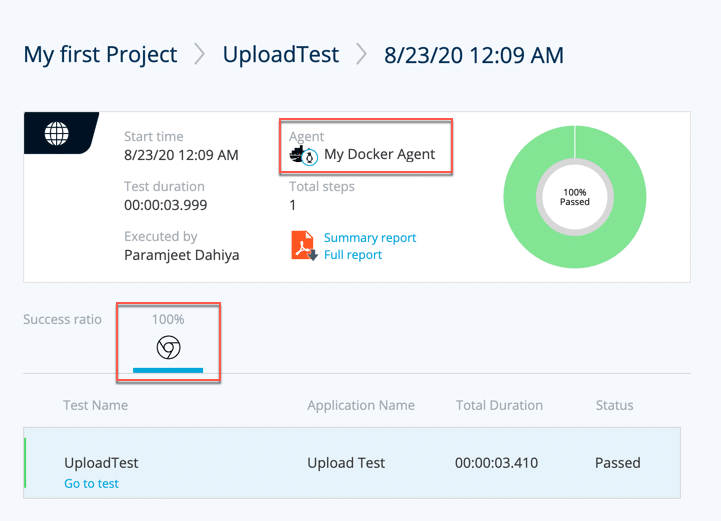Image resolution: width=721 pixels, height=521 pixels.
Task: Click the Application Name column header
Action: coord(361,405)
